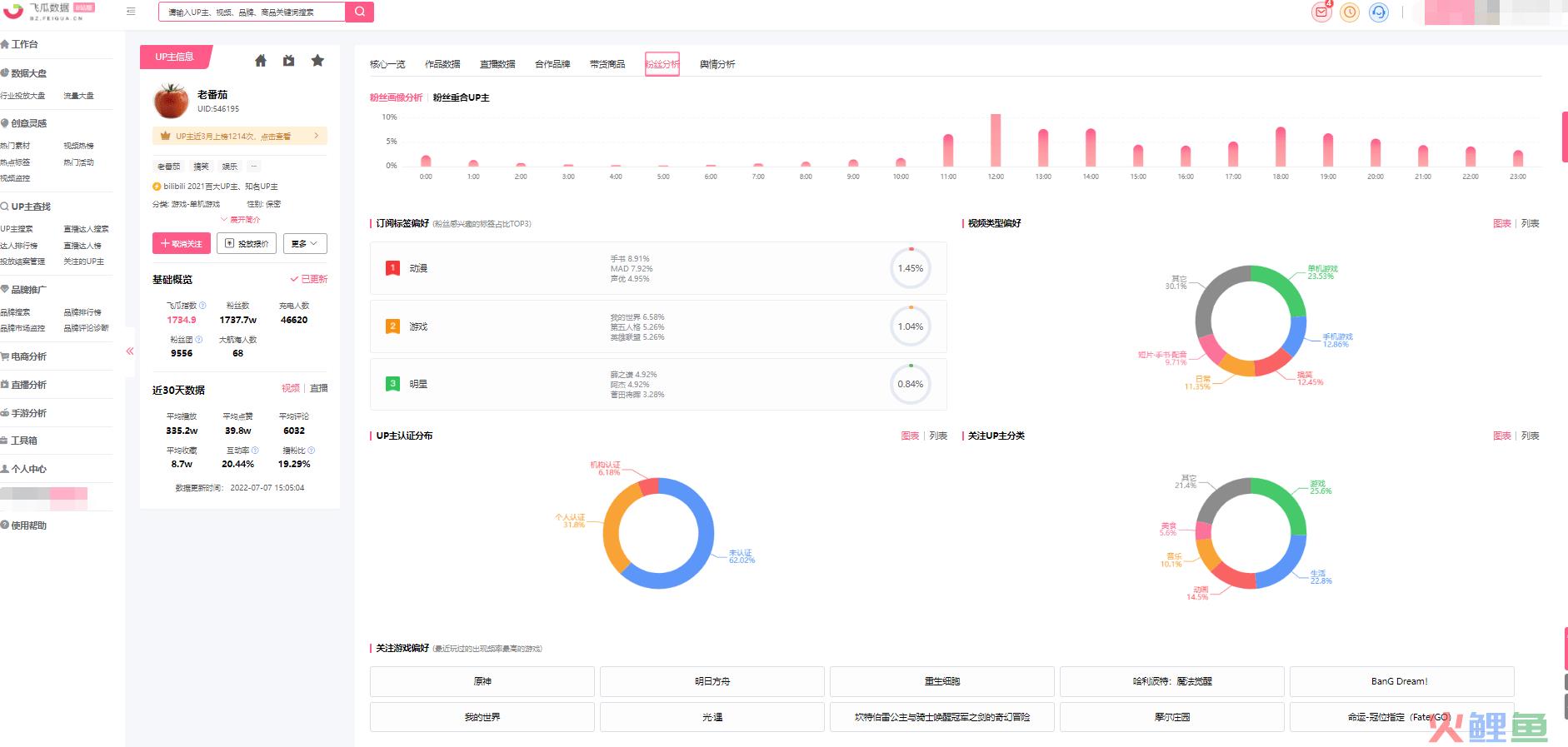Click help icon next to 粉丝团
Image resolution: width=1568 pixels, height=747 pixels.
198,340
